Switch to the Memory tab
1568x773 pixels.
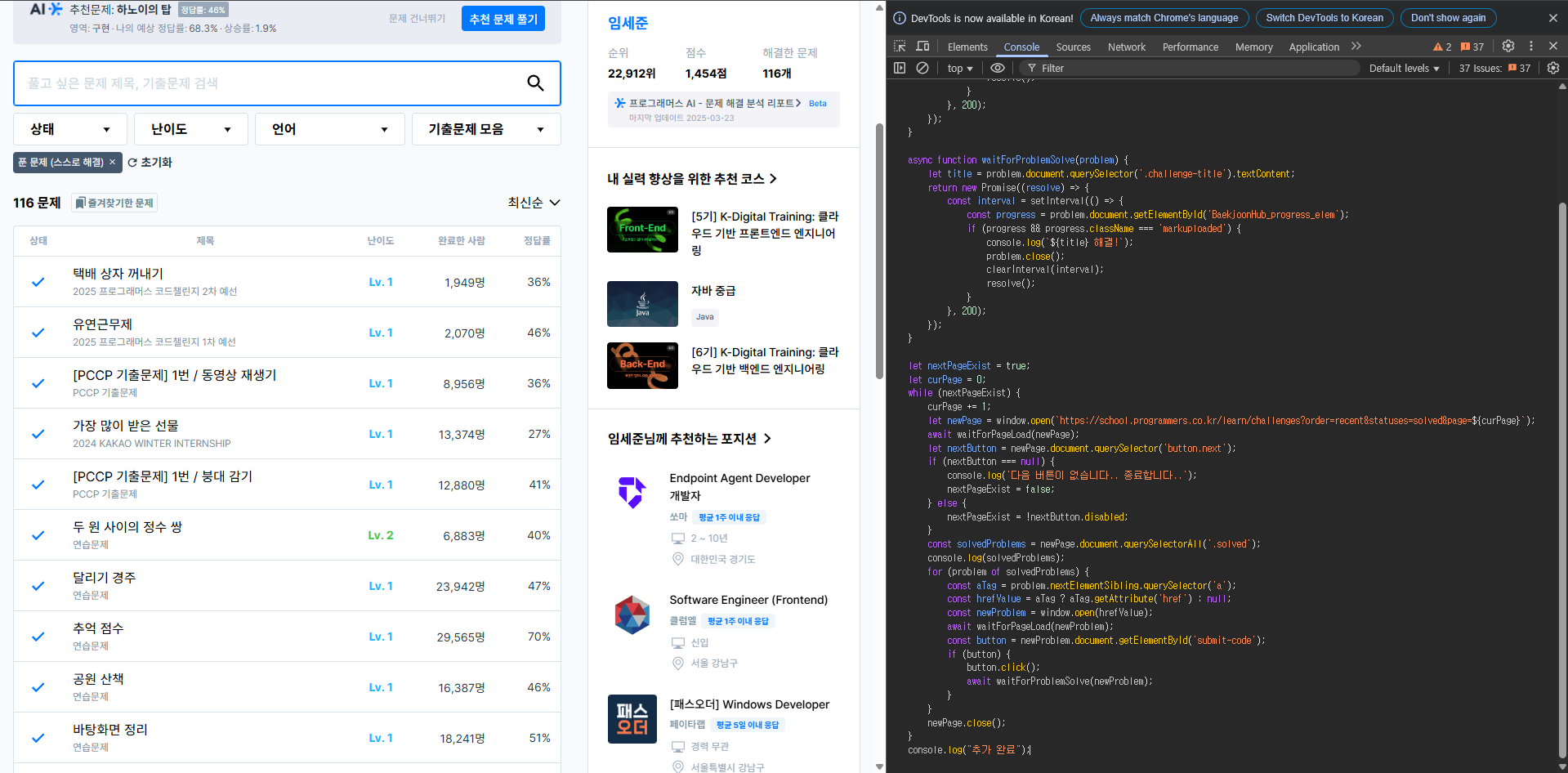(1253, 47)
